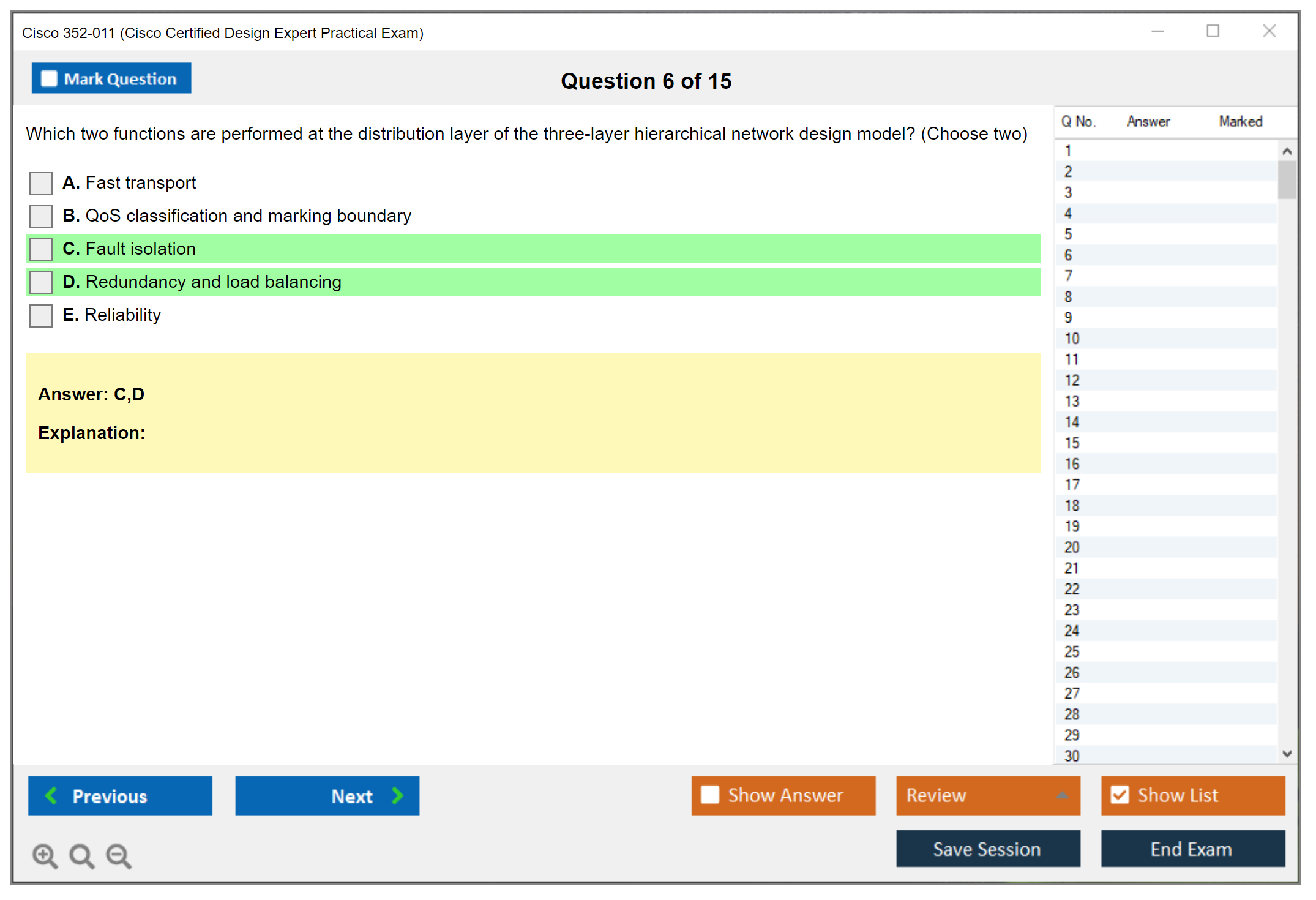1316x900 pixels.
Task: Expand the Review dropdown arrow
Action: tap(1062, 795)
